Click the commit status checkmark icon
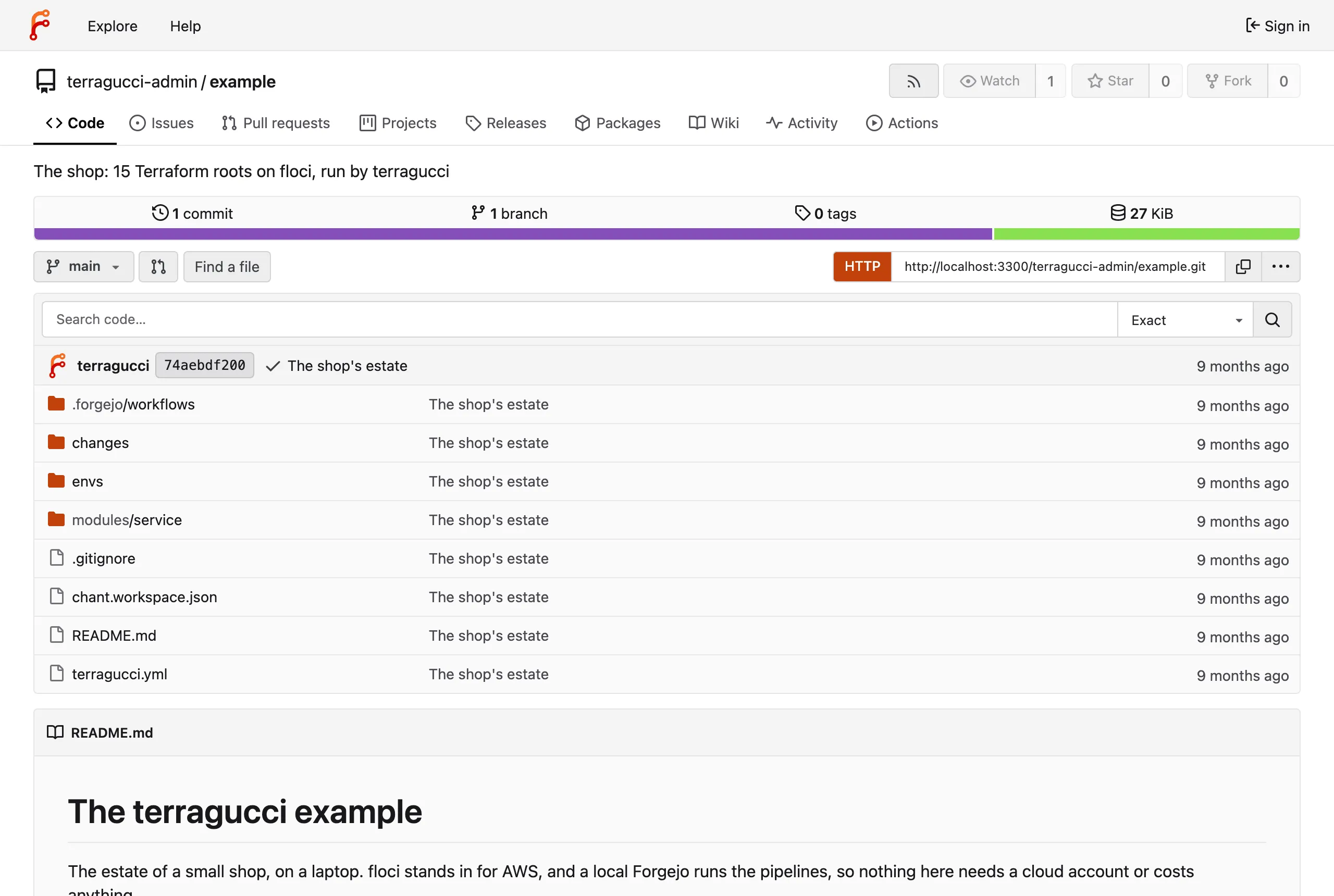 (x=273, y=366)
